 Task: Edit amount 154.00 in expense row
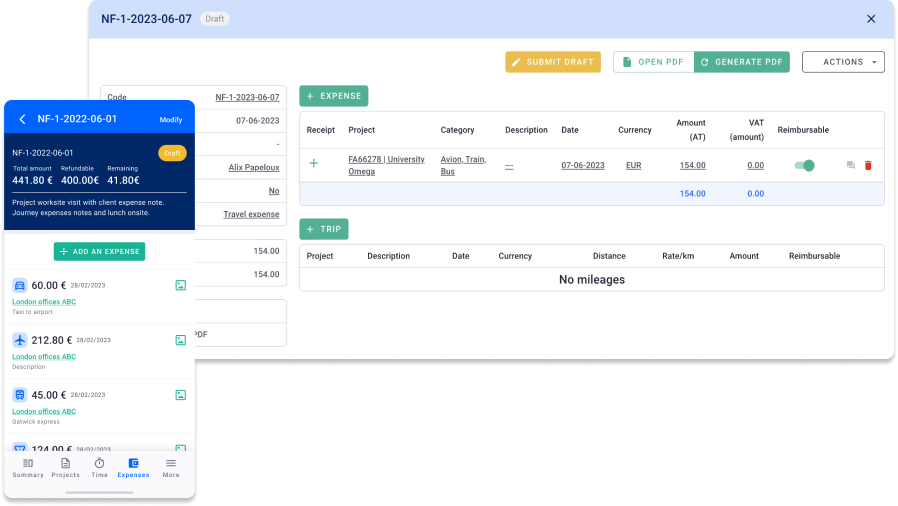coord(692,165)
